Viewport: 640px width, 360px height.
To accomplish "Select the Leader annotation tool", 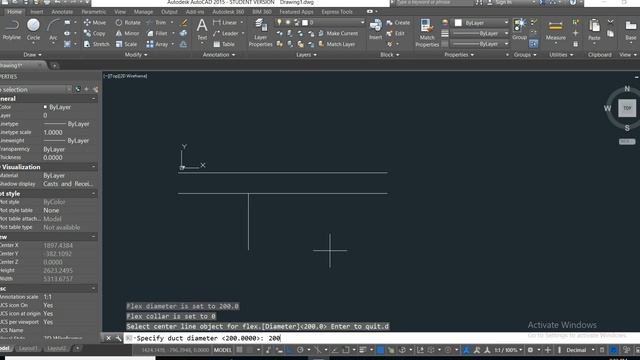I will [x=226, y=33].
